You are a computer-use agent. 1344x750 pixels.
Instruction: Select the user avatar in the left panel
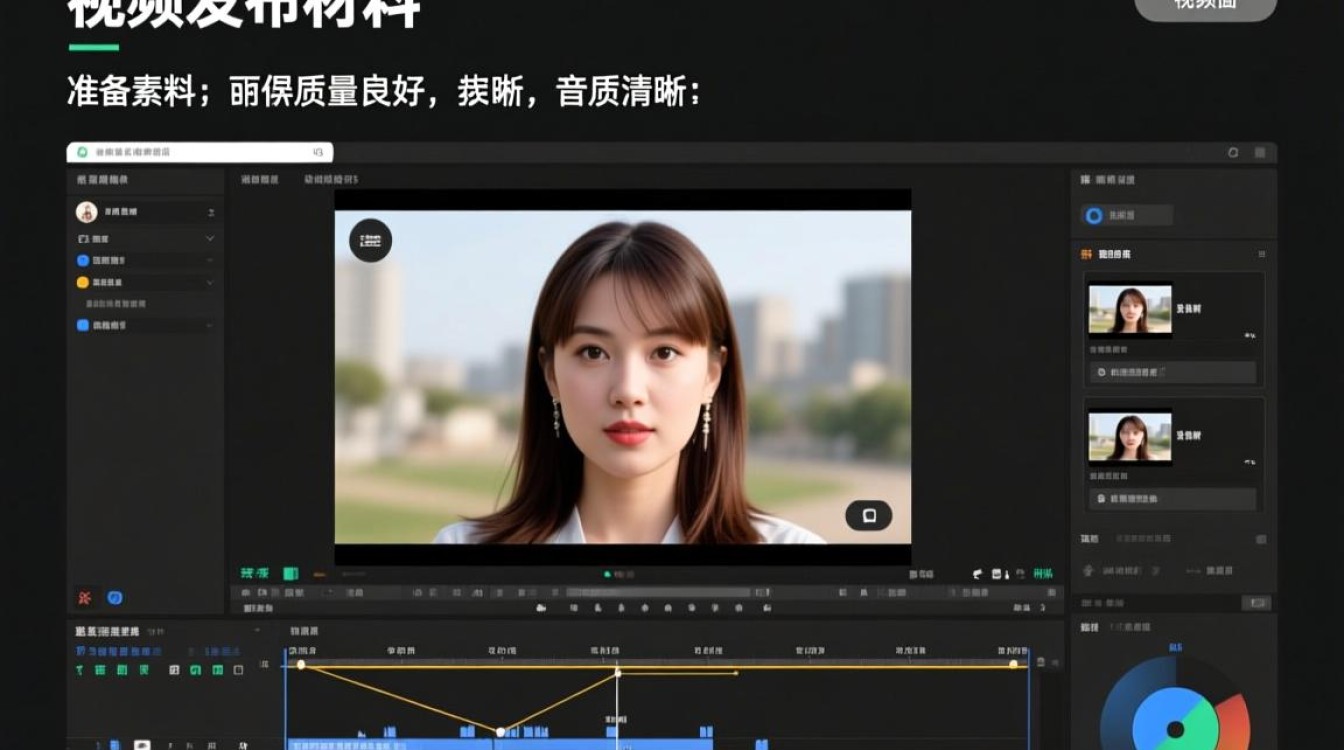tap(87, 212)
